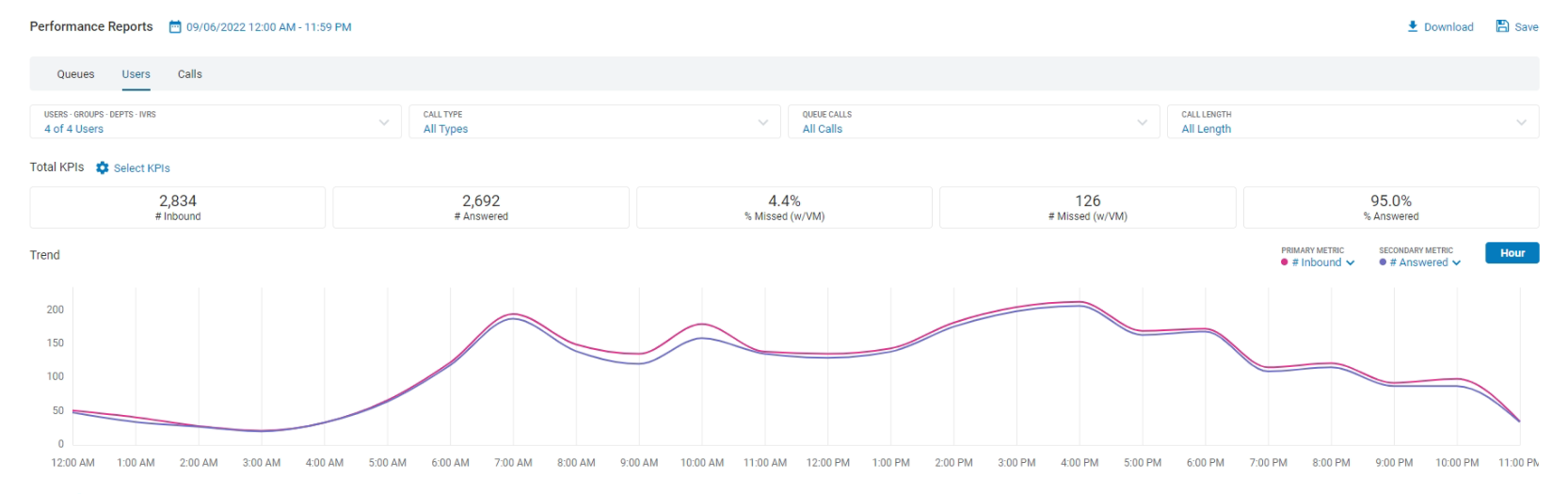Select the 95.0% Answered KPI card
The image size is (1568, 494).
pyautogui.click(x=1390, y=207)
